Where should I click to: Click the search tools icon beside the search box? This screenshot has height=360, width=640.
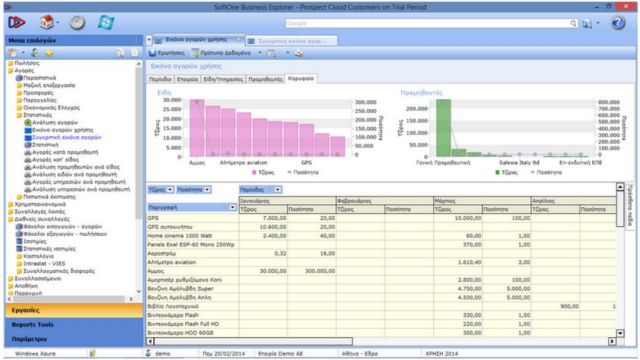pos(587,24)
